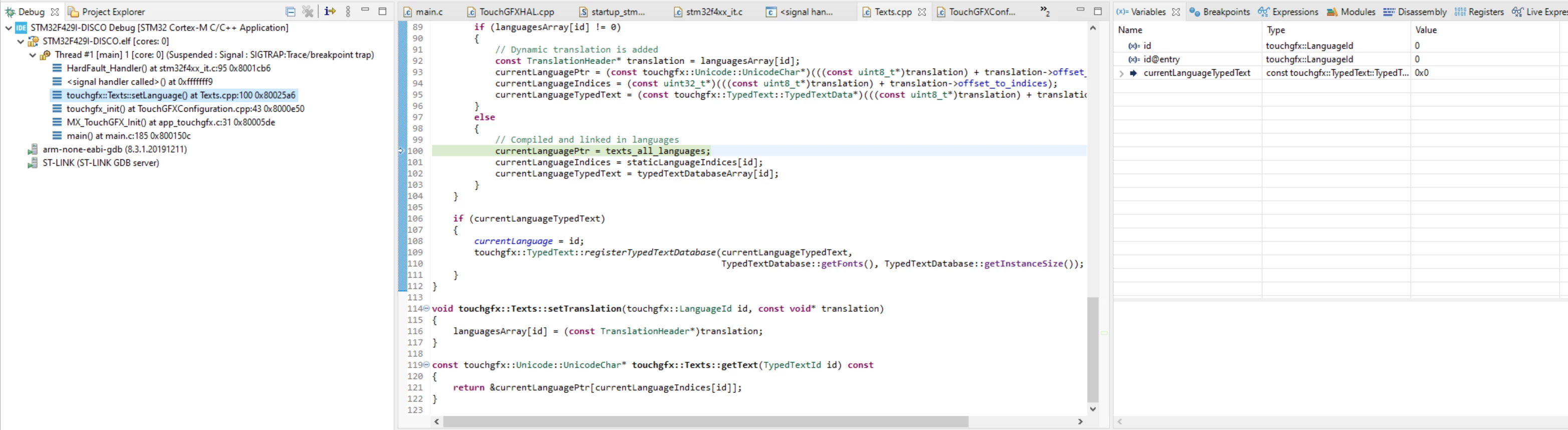Viewport: 1568px width, 430px height.
Task: Select touchgfx::Texts::setLanguage() stack frame
Action: point(181,95)
